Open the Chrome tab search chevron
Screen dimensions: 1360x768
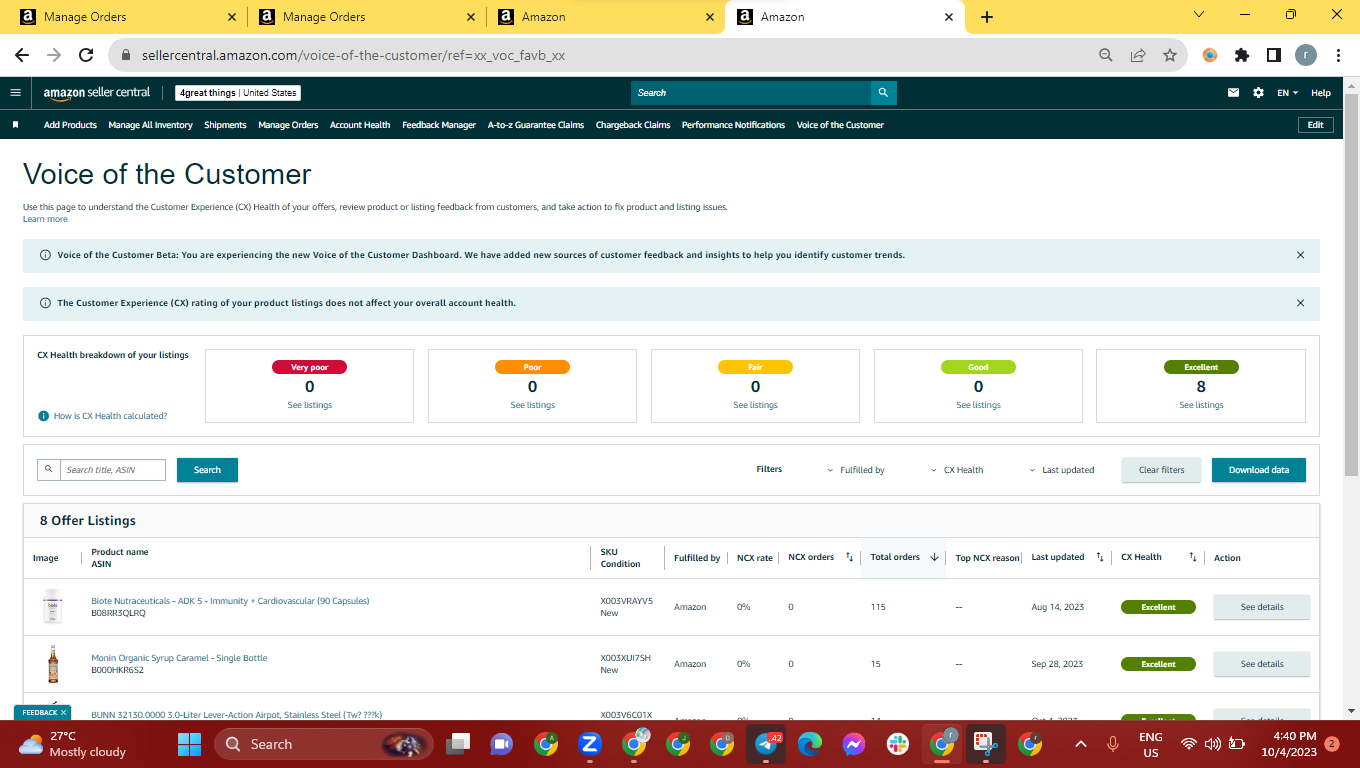(1199, 15)
